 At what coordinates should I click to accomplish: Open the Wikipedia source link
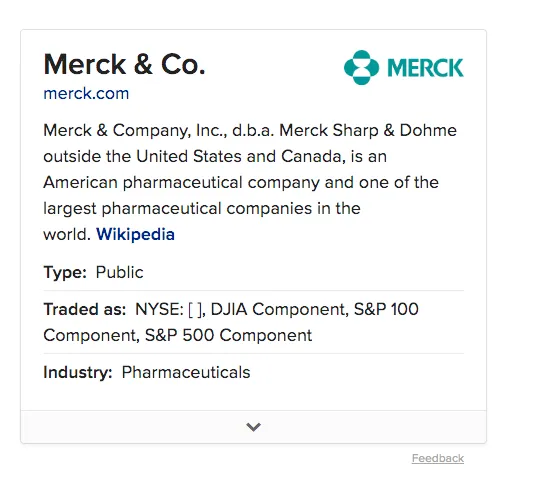coord(135,234)
